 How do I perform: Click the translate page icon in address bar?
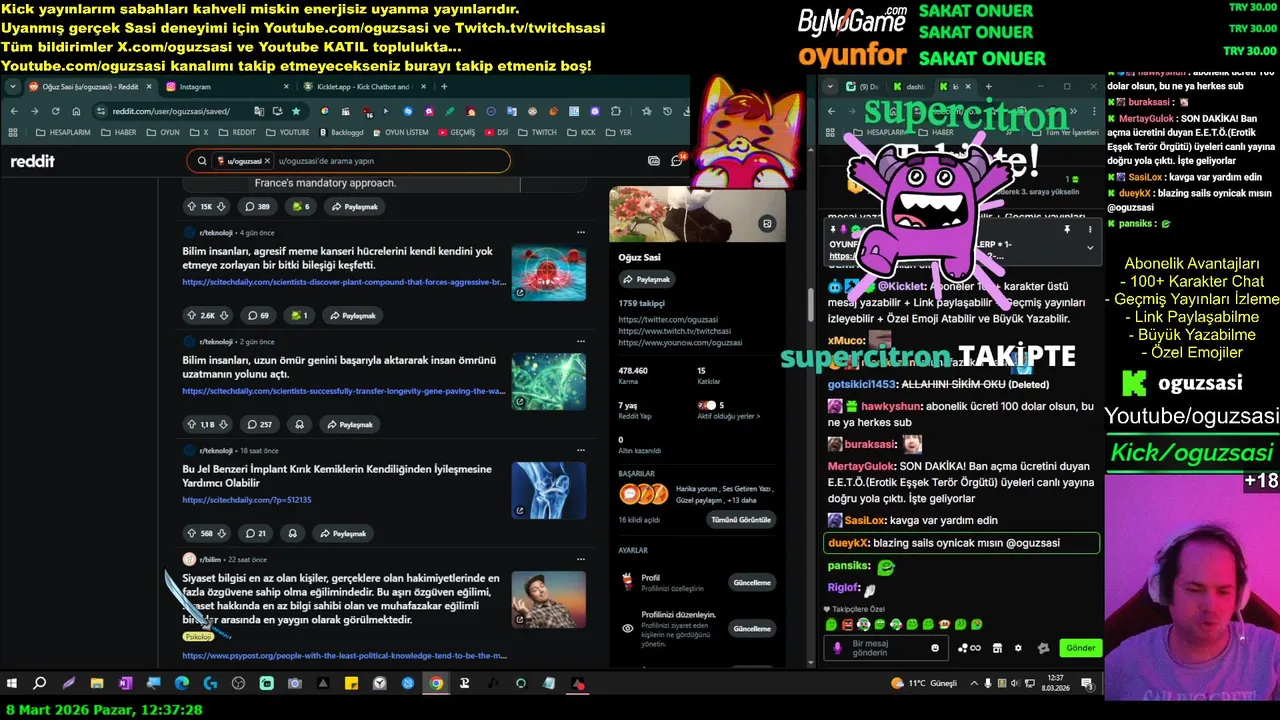[x=259, y=111]
